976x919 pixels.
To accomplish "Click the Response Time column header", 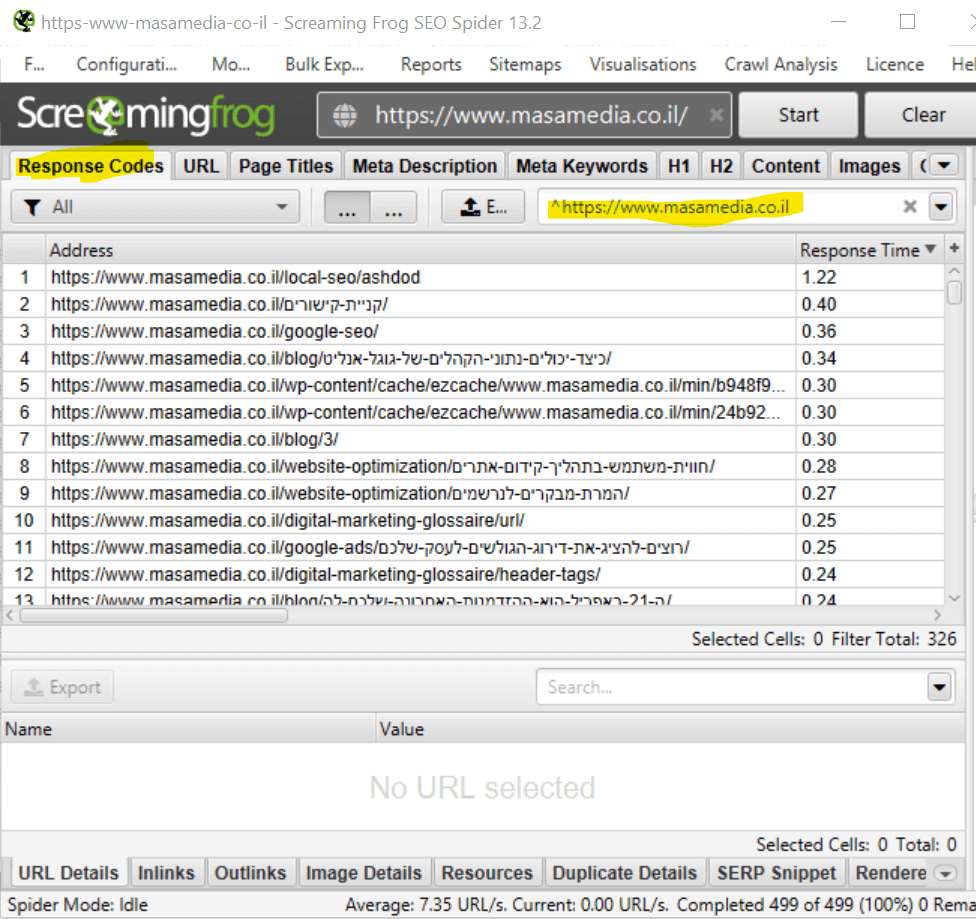I will 869,250.
